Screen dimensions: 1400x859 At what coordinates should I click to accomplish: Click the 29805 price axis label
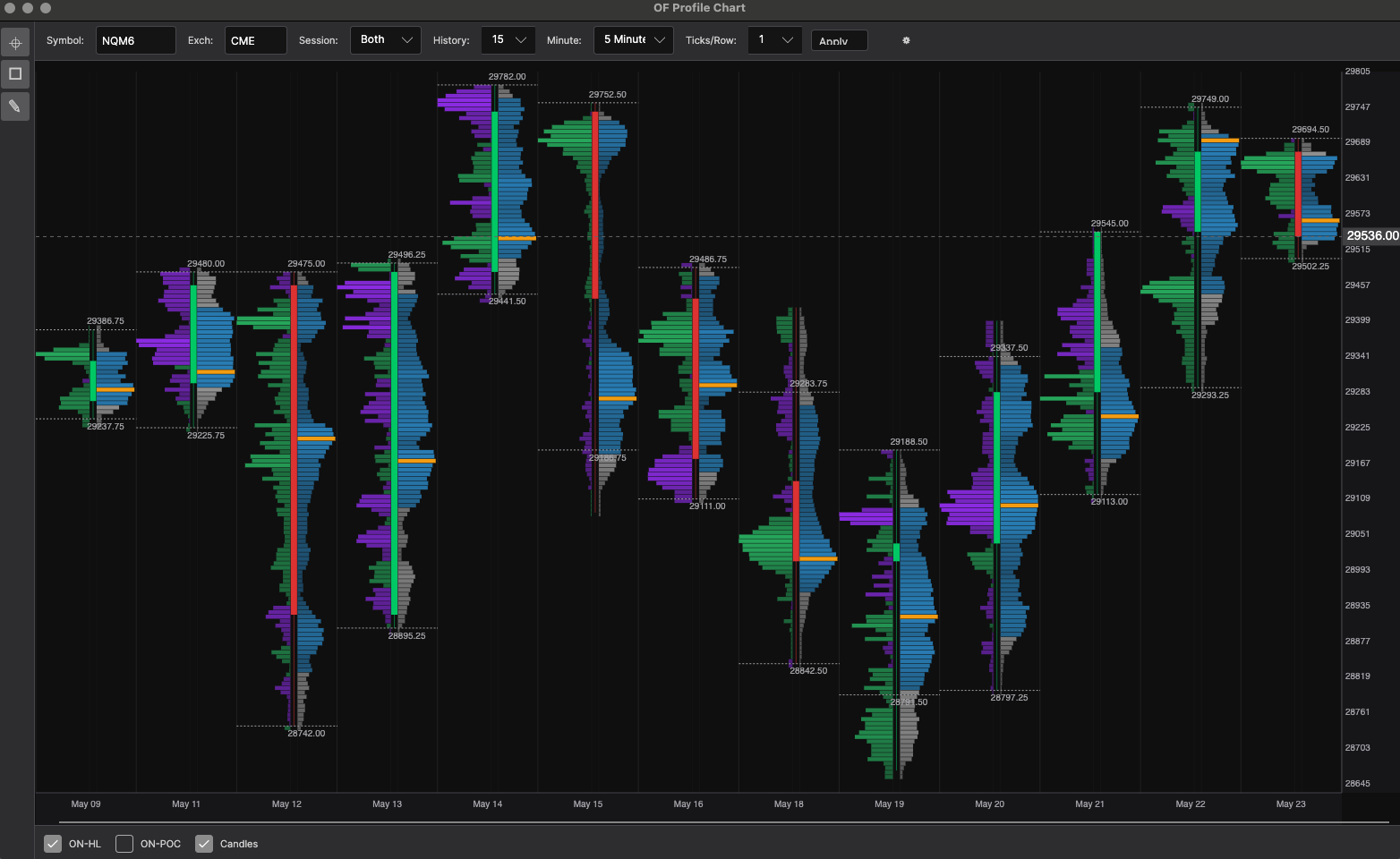(x=1357, y=71)
